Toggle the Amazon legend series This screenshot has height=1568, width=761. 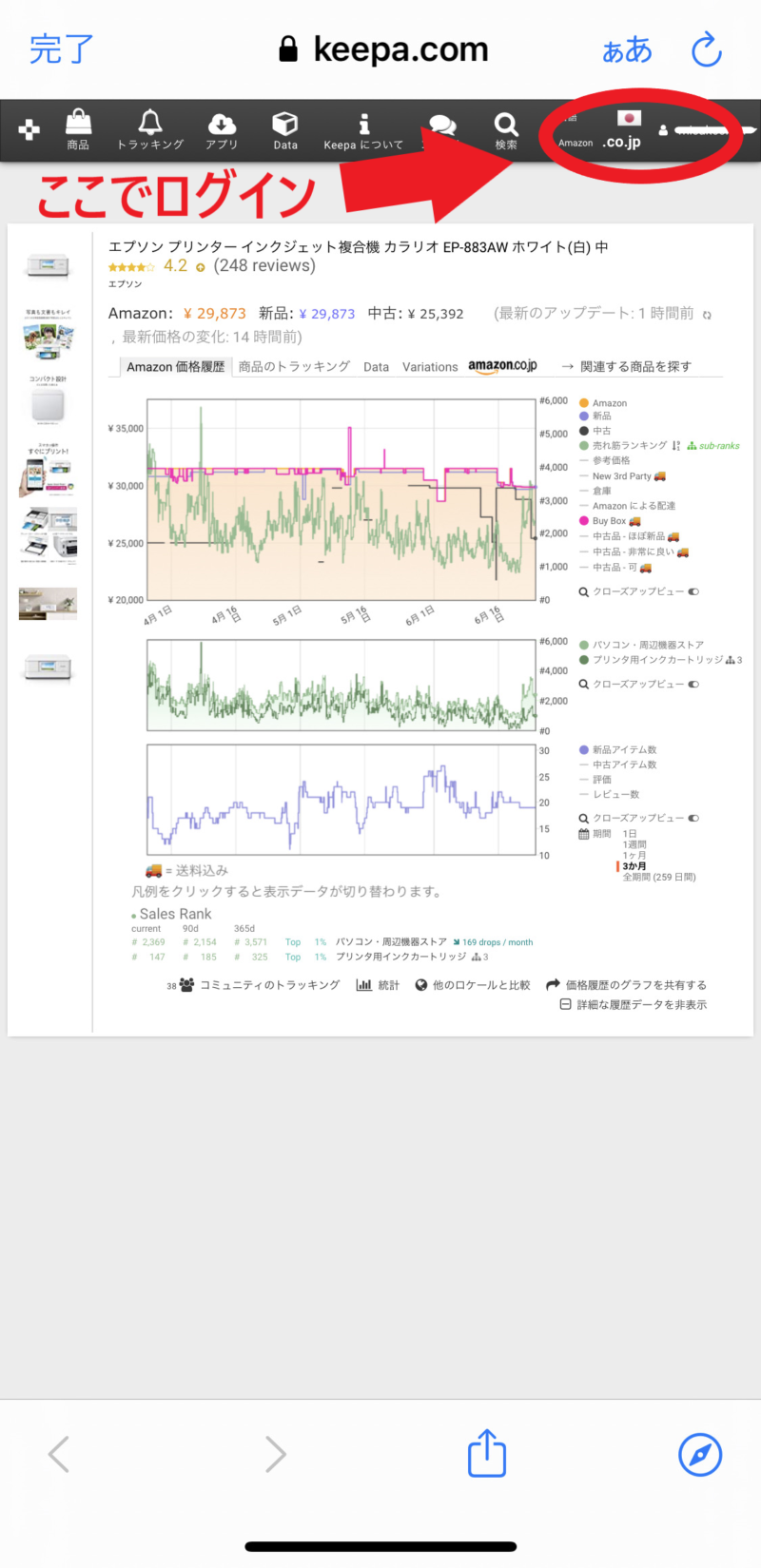coord(603,403)
